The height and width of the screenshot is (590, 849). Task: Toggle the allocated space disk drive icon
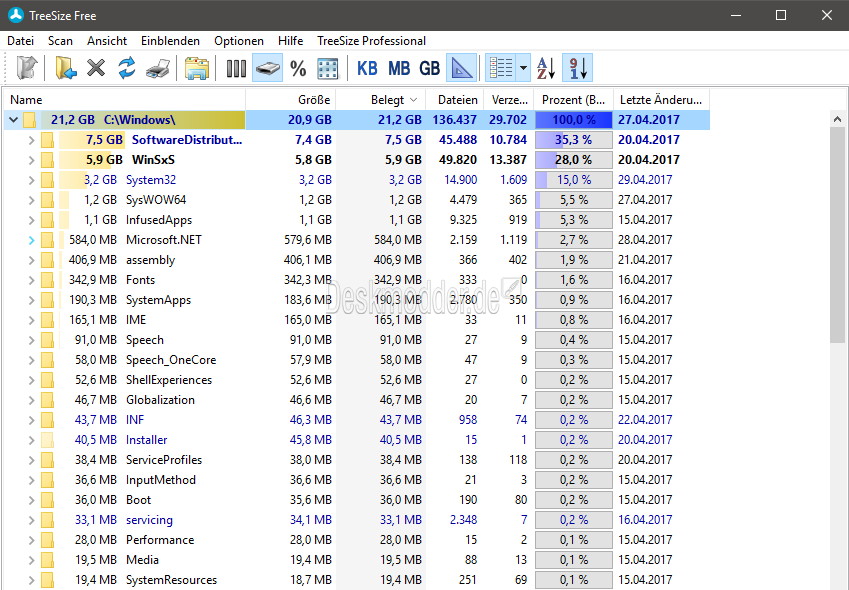[267, 68]
